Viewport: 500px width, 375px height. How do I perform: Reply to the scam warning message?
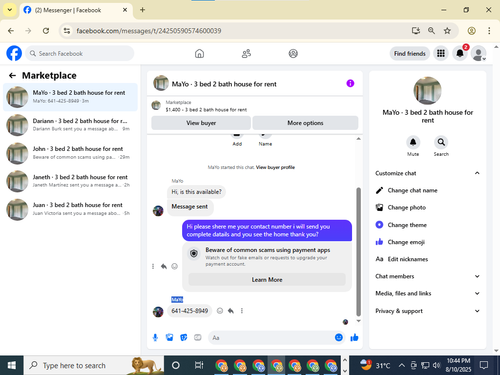coord(164,266)
